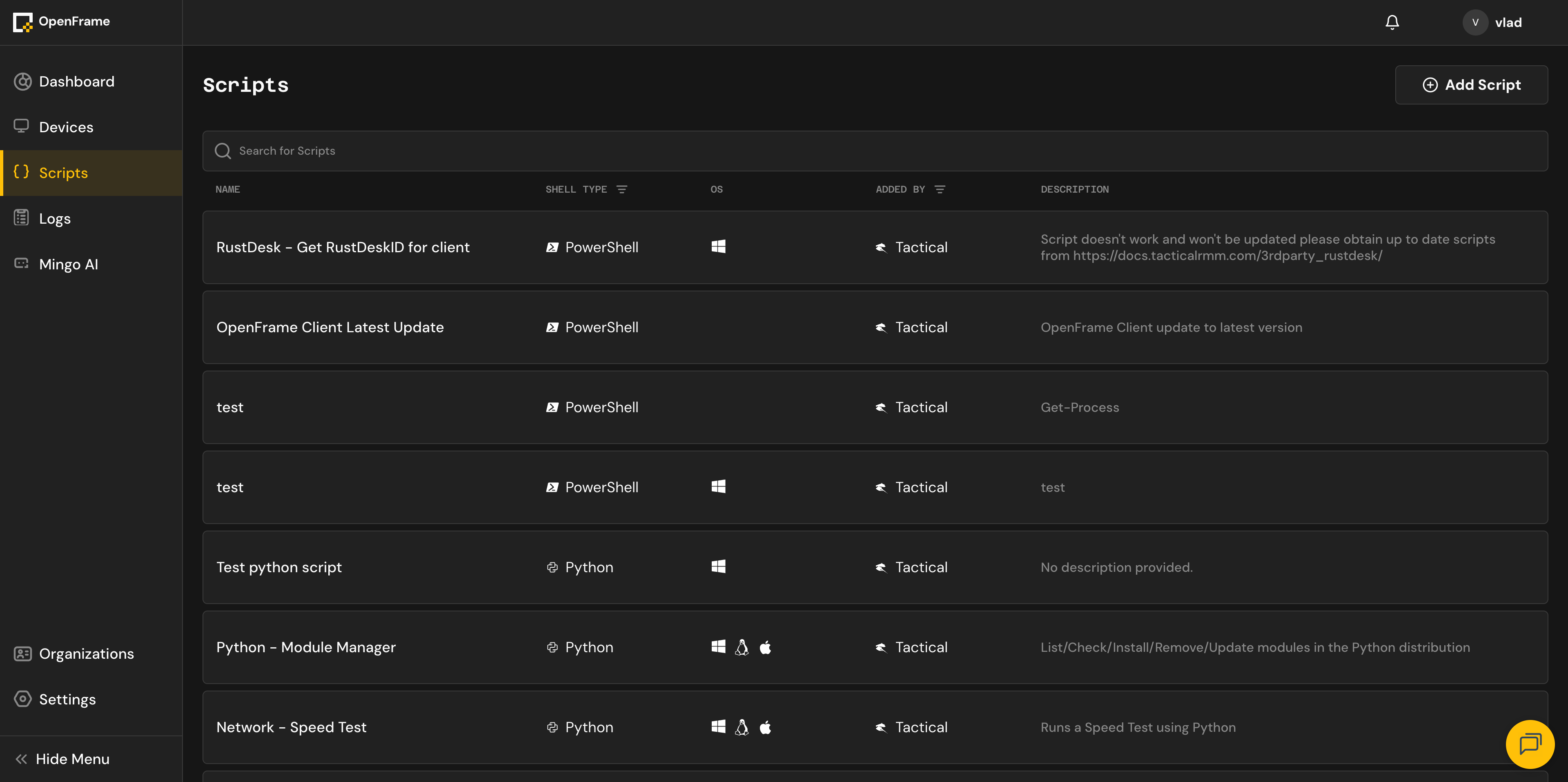The width and height of the screenshot is (1568, 782).
Task: Expand the vlad user account menu
Action: pyautogui.click(x=1508, y=22)
